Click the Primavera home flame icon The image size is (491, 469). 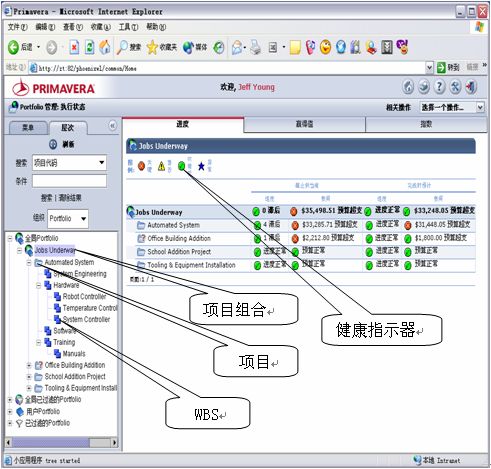pyautogui.click(x=408, y=87)
